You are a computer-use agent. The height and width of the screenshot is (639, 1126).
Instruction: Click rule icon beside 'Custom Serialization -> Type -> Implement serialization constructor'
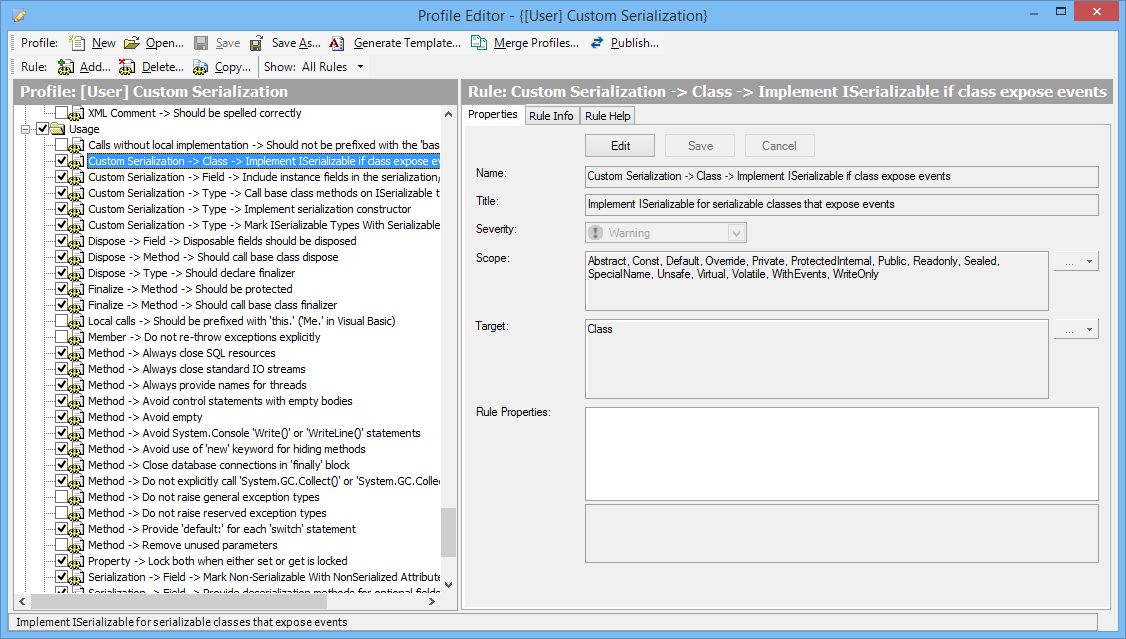(x=75, y=210)
